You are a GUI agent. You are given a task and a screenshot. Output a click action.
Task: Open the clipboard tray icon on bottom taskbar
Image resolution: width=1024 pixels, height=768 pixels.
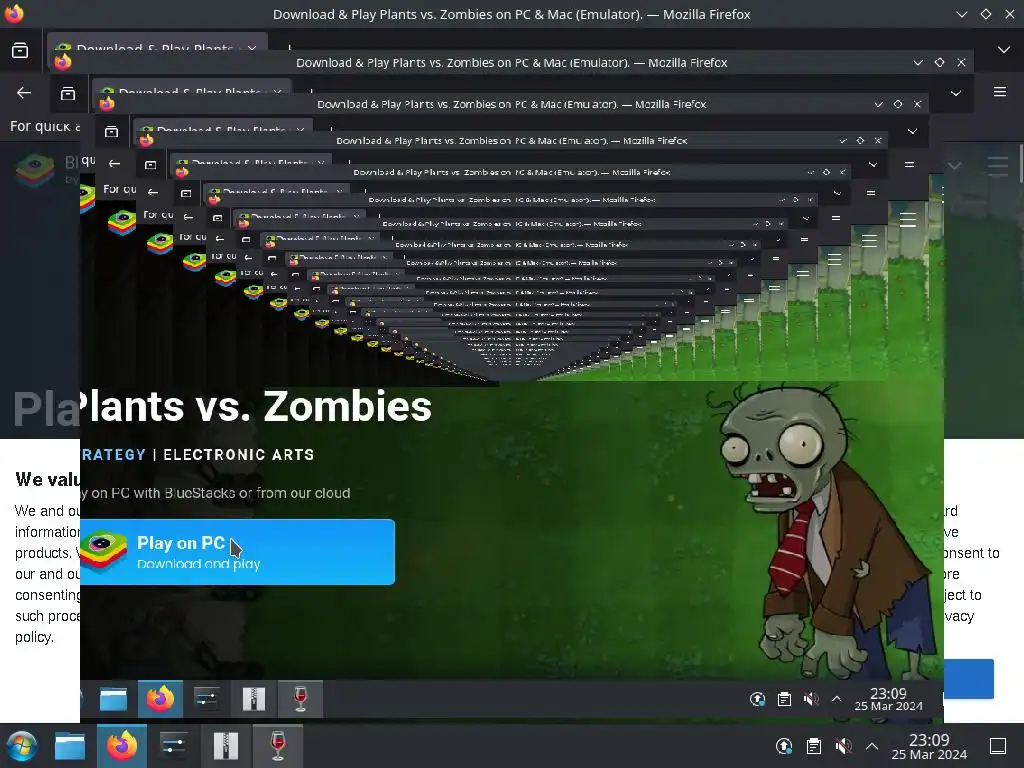coord(813,746)
